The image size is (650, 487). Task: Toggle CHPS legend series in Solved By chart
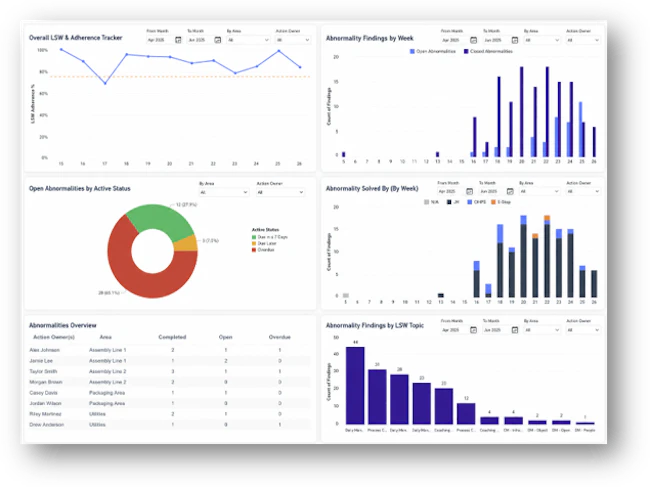[x=477, y=202]
